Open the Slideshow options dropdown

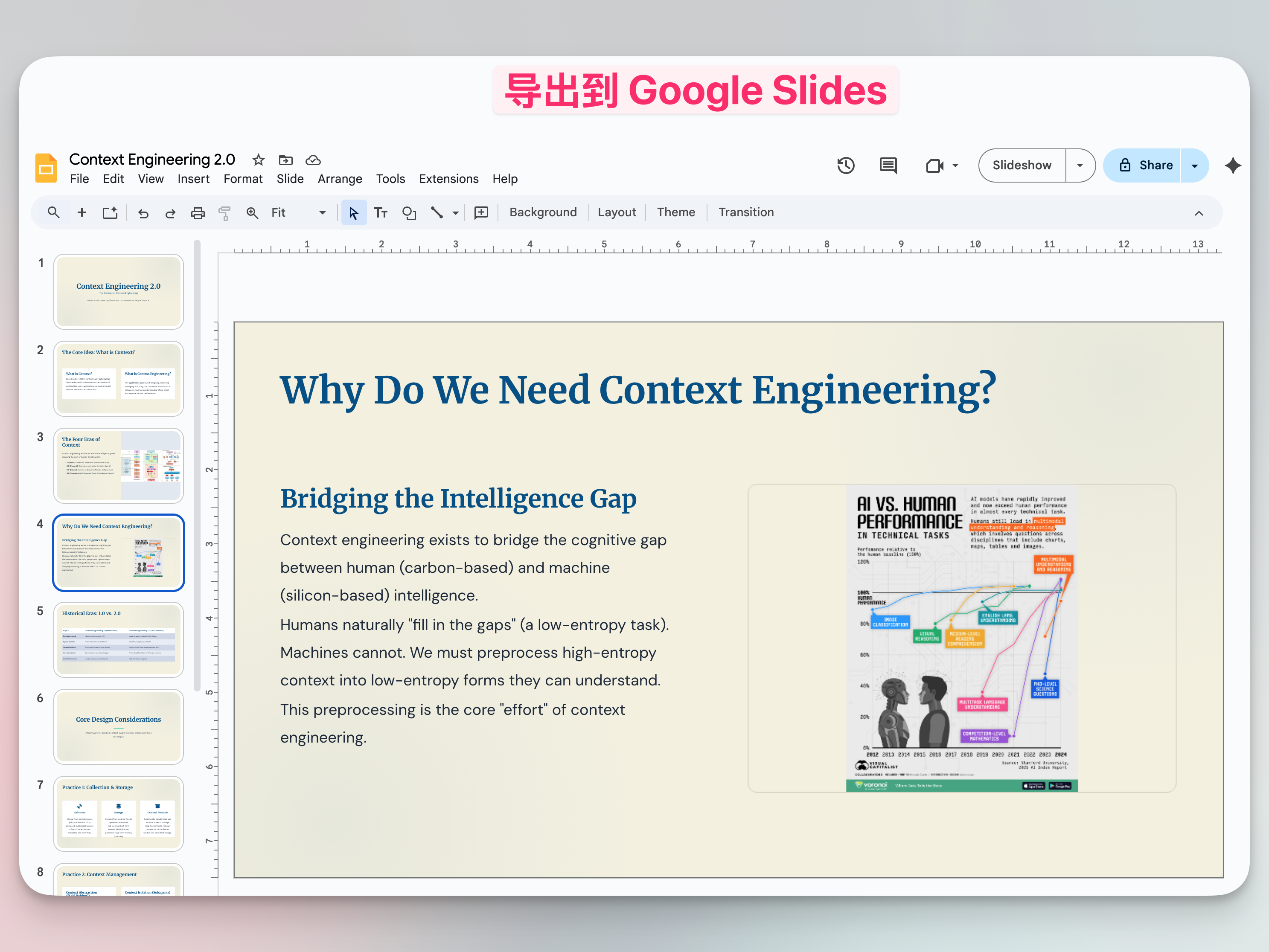(x=1080, y=165)
